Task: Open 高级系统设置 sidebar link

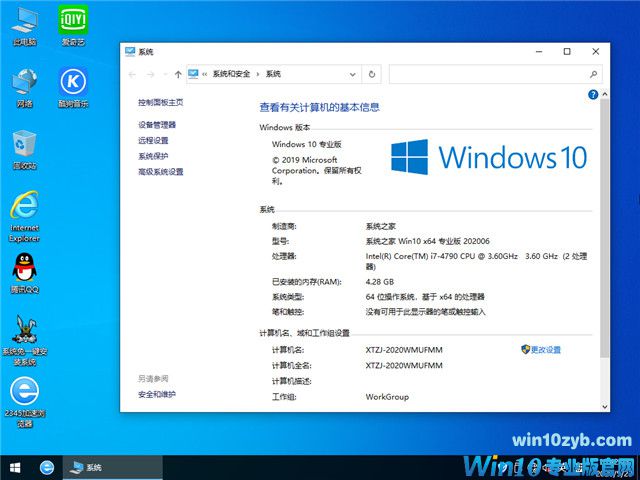Action: click(x=160, y=171)
